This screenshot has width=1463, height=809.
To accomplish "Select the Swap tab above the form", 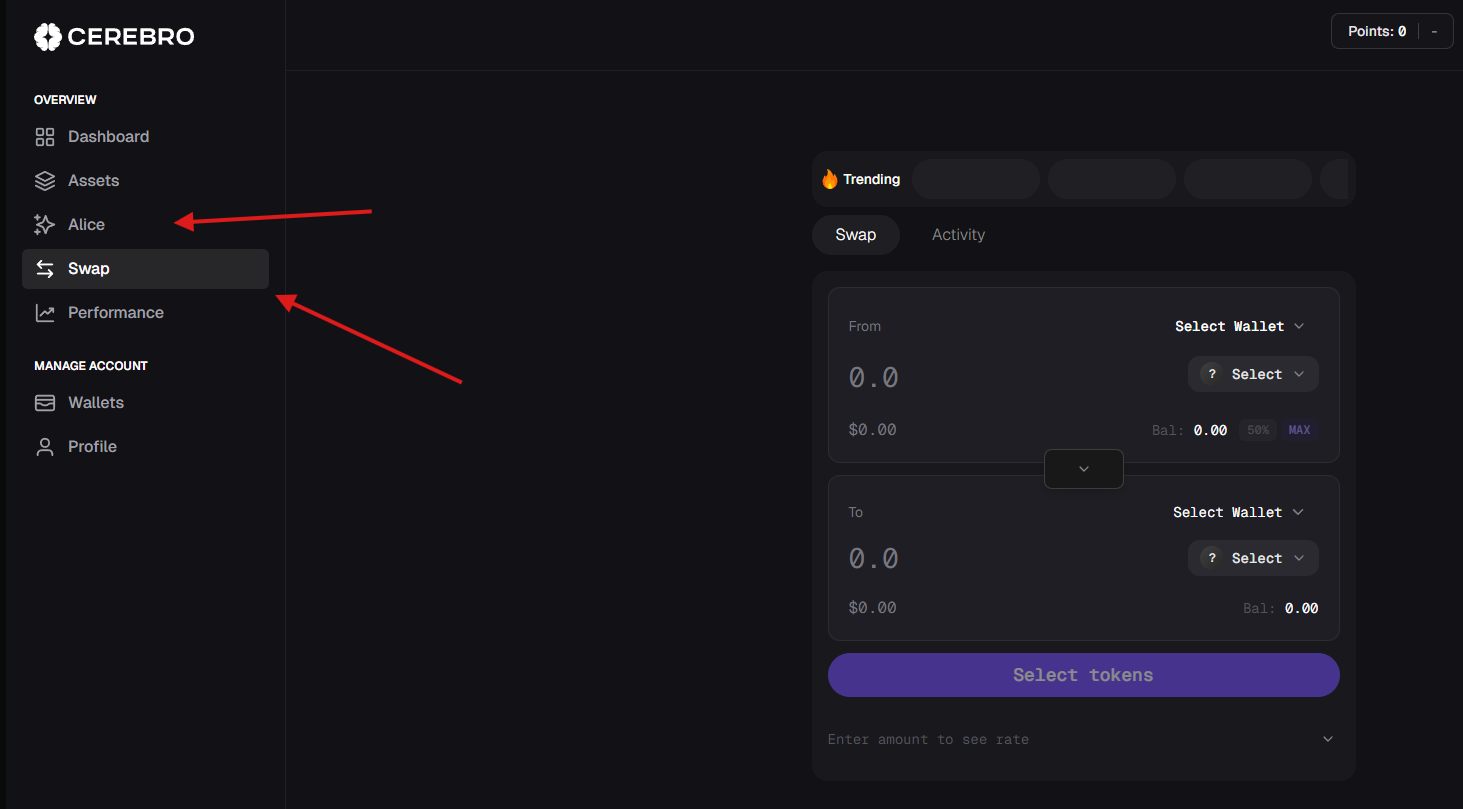I will [855, 235].
